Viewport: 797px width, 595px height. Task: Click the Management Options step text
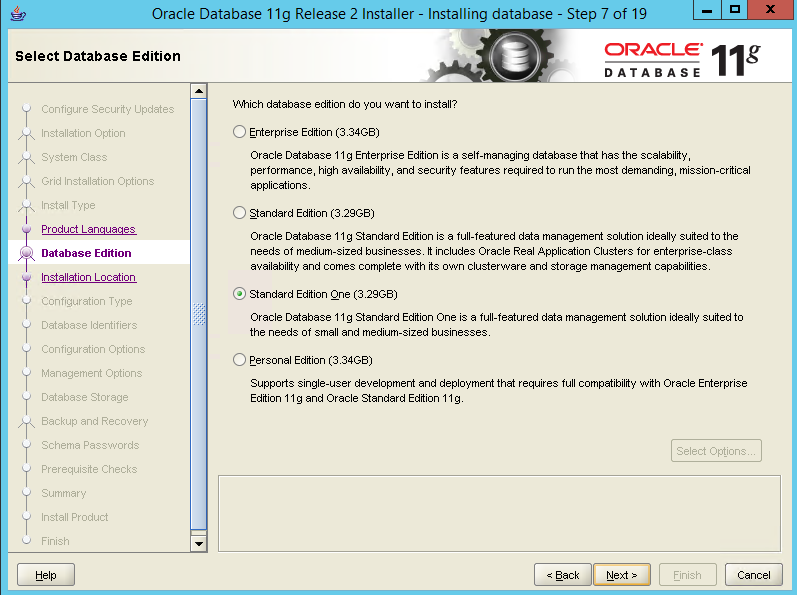[x=92, y=373]
